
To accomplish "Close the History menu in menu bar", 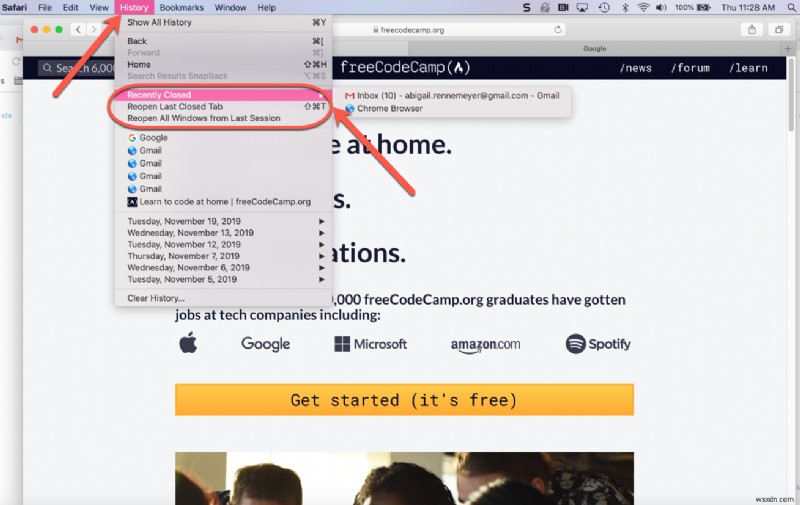I will click(134, 7).
